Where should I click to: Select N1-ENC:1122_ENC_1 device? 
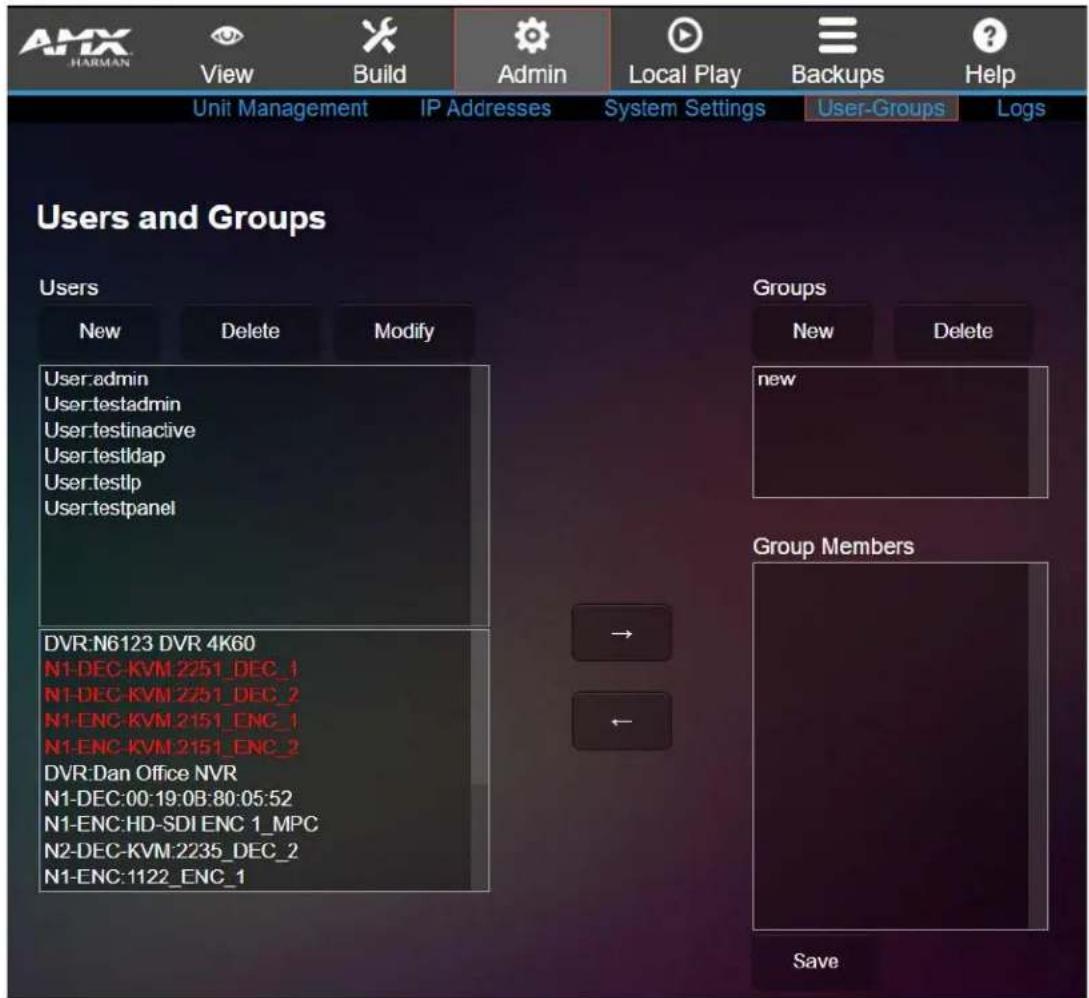256,876
